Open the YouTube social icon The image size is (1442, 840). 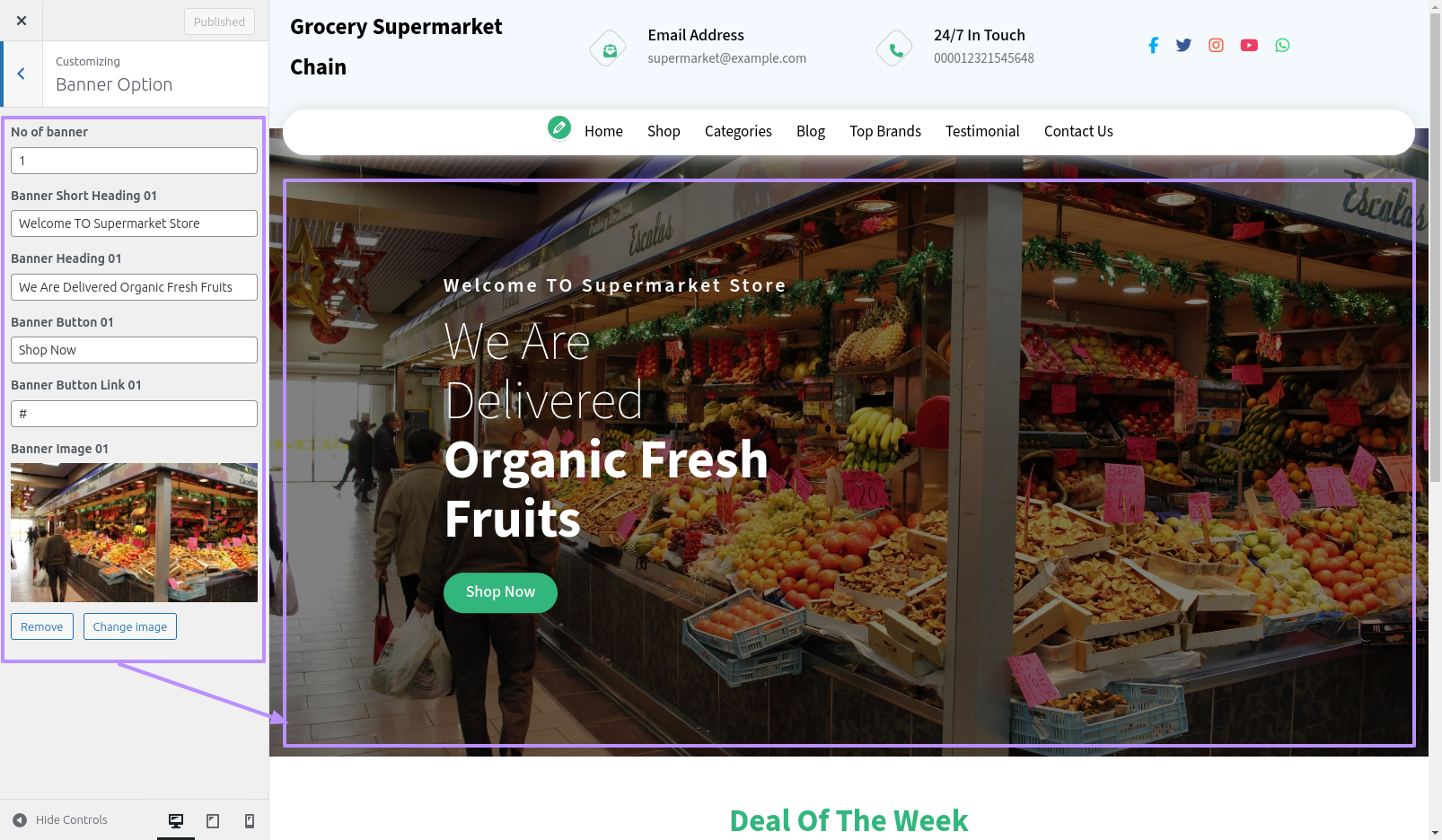pos(1249,45)
